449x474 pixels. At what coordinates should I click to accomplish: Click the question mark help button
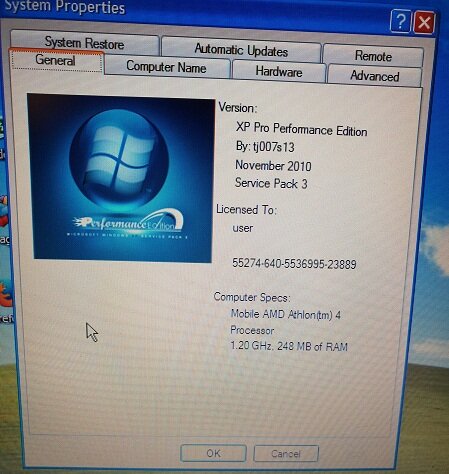coord(400,21)
